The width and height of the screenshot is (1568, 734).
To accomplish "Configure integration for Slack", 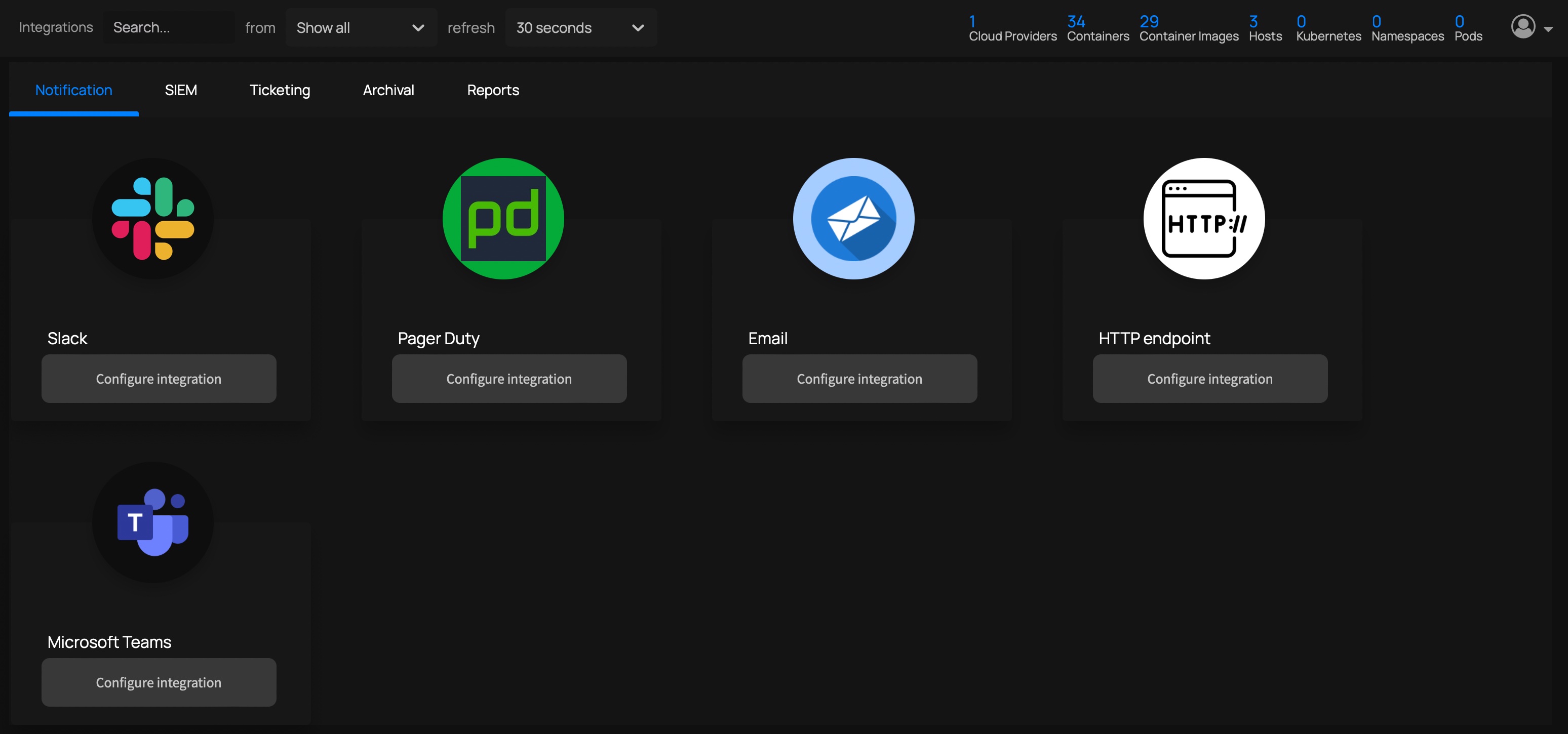I will tap(159, 379).
